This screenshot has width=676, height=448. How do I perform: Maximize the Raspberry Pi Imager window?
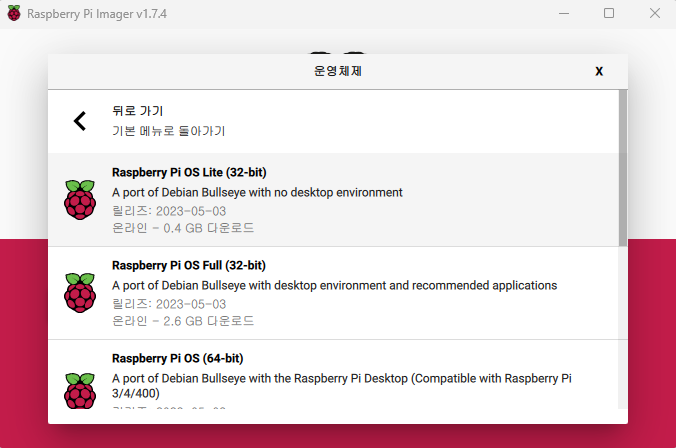[x=609, y=13]
